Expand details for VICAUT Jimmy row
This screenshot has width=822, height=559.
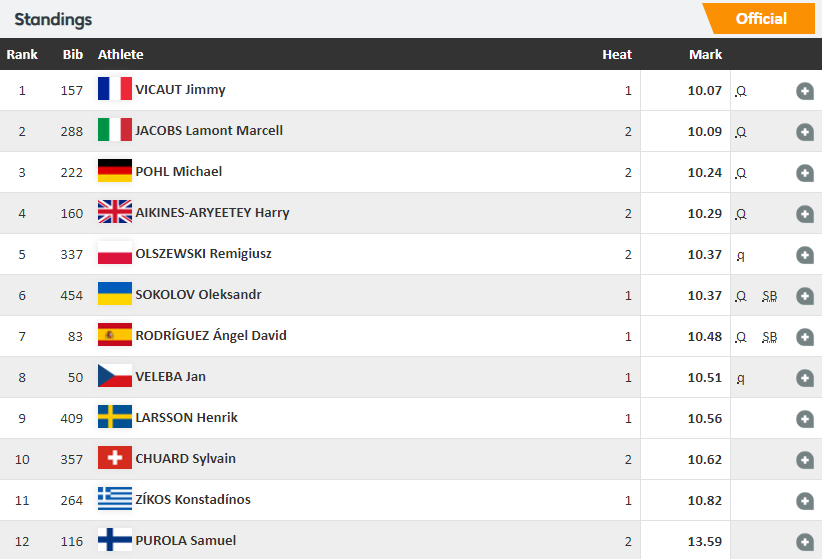pos(805,91)
